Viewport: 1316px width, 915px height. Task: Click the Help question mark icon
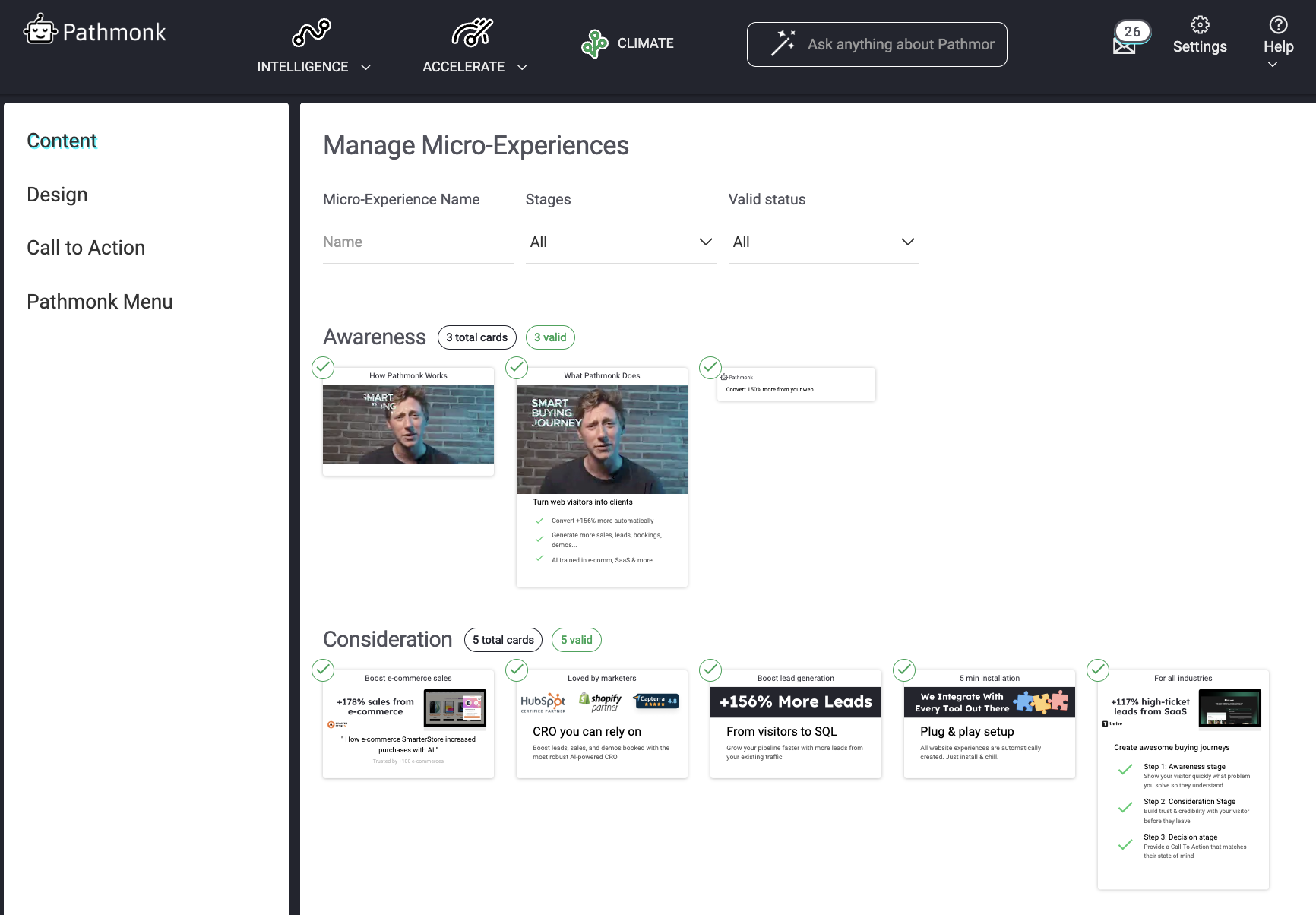(1278, 25)
